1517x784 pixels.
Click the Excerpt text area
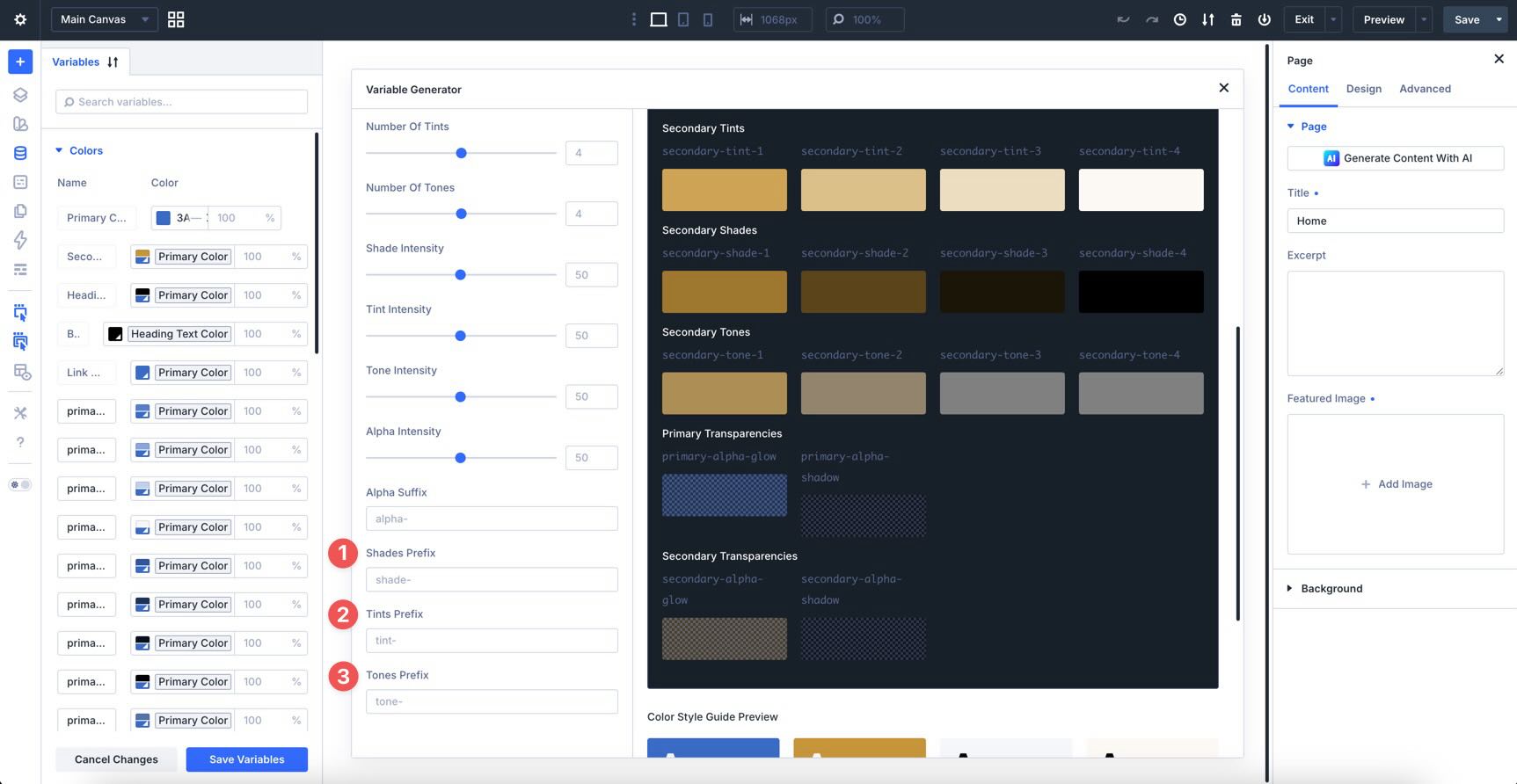tap(1396, 323)
